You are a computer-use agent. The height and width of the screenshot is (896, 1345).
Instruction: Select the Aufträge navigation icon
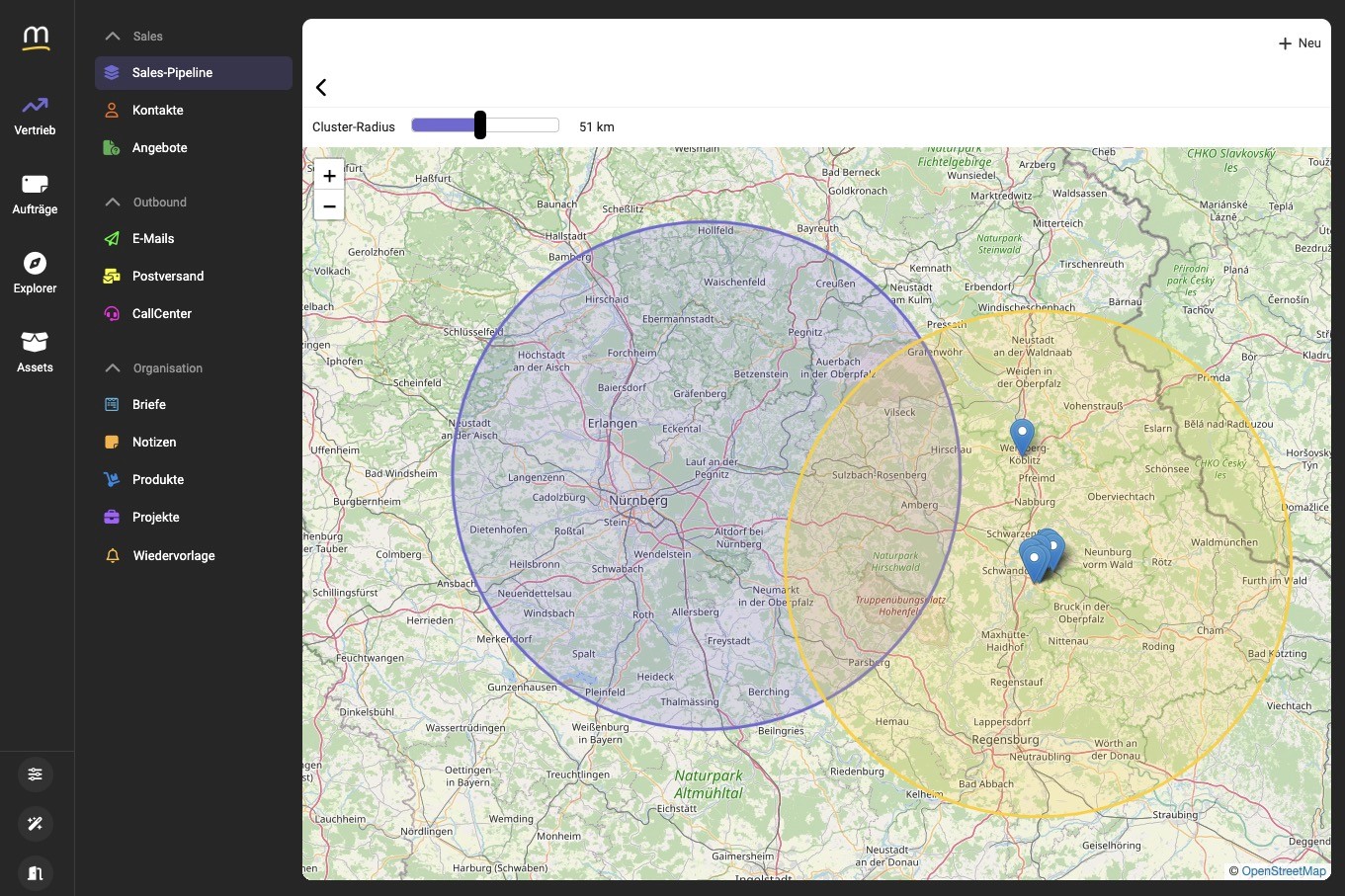coord(35,194)
